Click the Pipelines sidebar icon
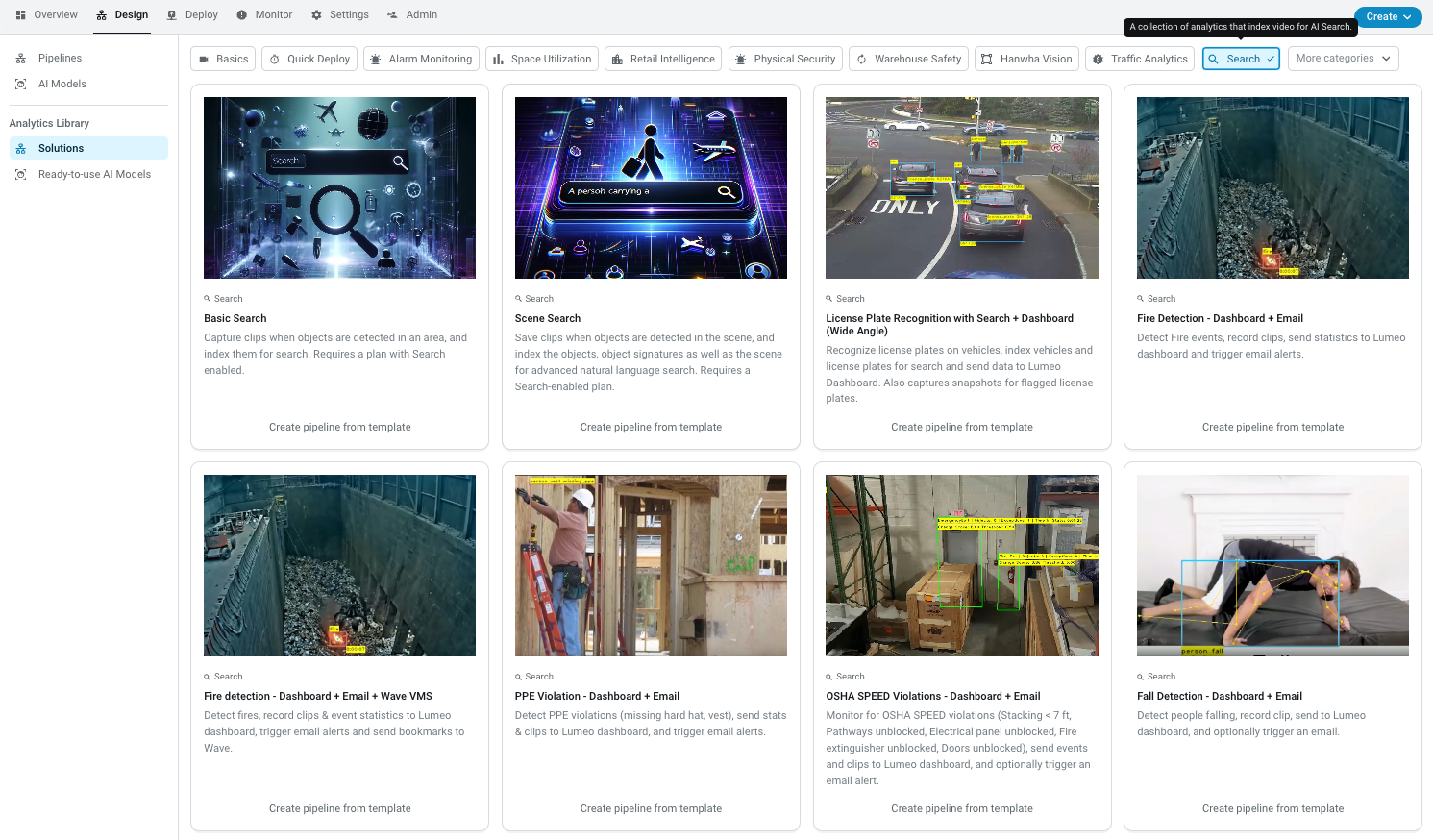Viewport: 1433px width, 840px height. [x=20, y=59]
